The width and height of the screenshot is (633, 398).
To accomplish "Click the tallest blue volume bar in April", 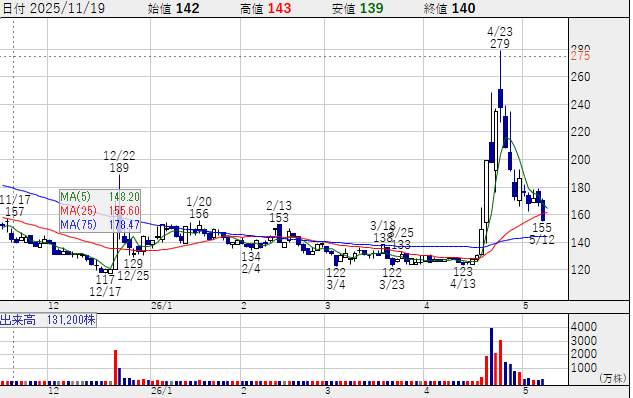I will click(x=491, y=356).
